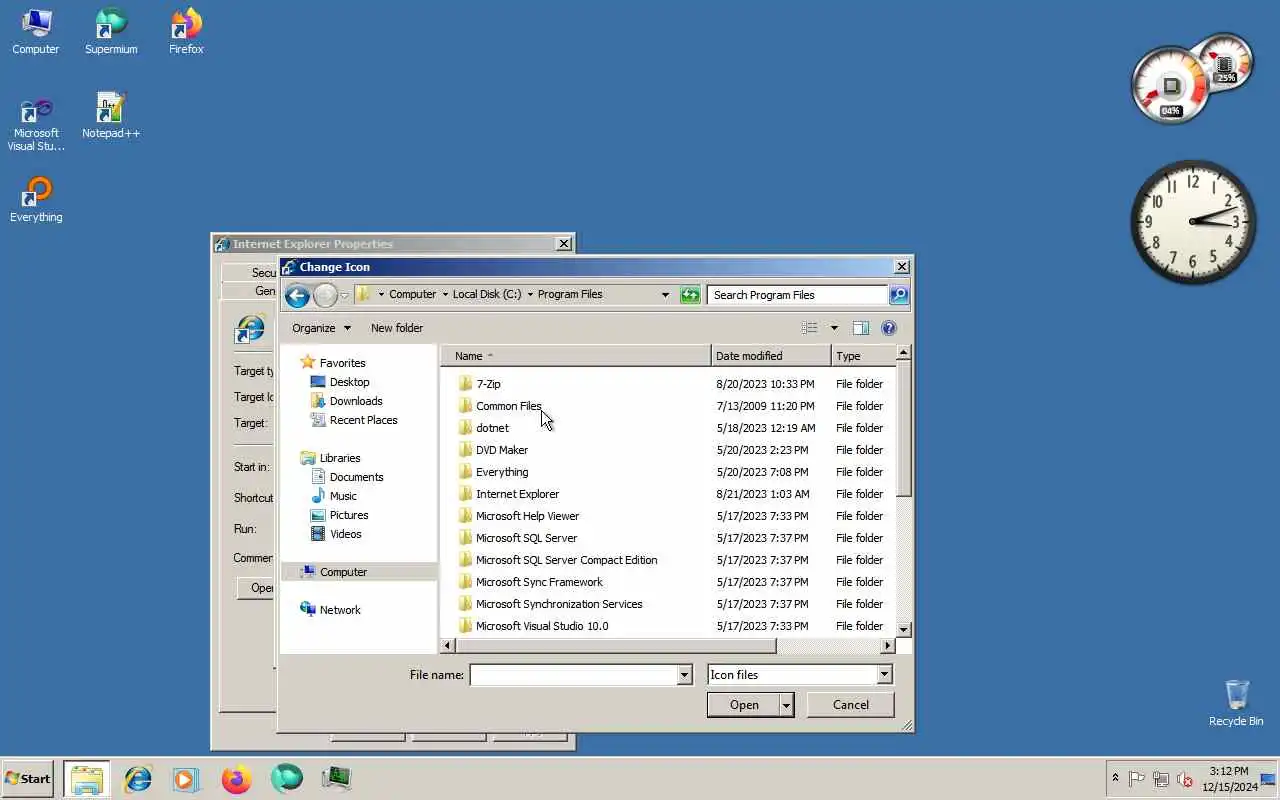Click horizontal scrollbar right arrow in file list
The height and width of the screenshot is (800, 1280).
tap(887, 646)
